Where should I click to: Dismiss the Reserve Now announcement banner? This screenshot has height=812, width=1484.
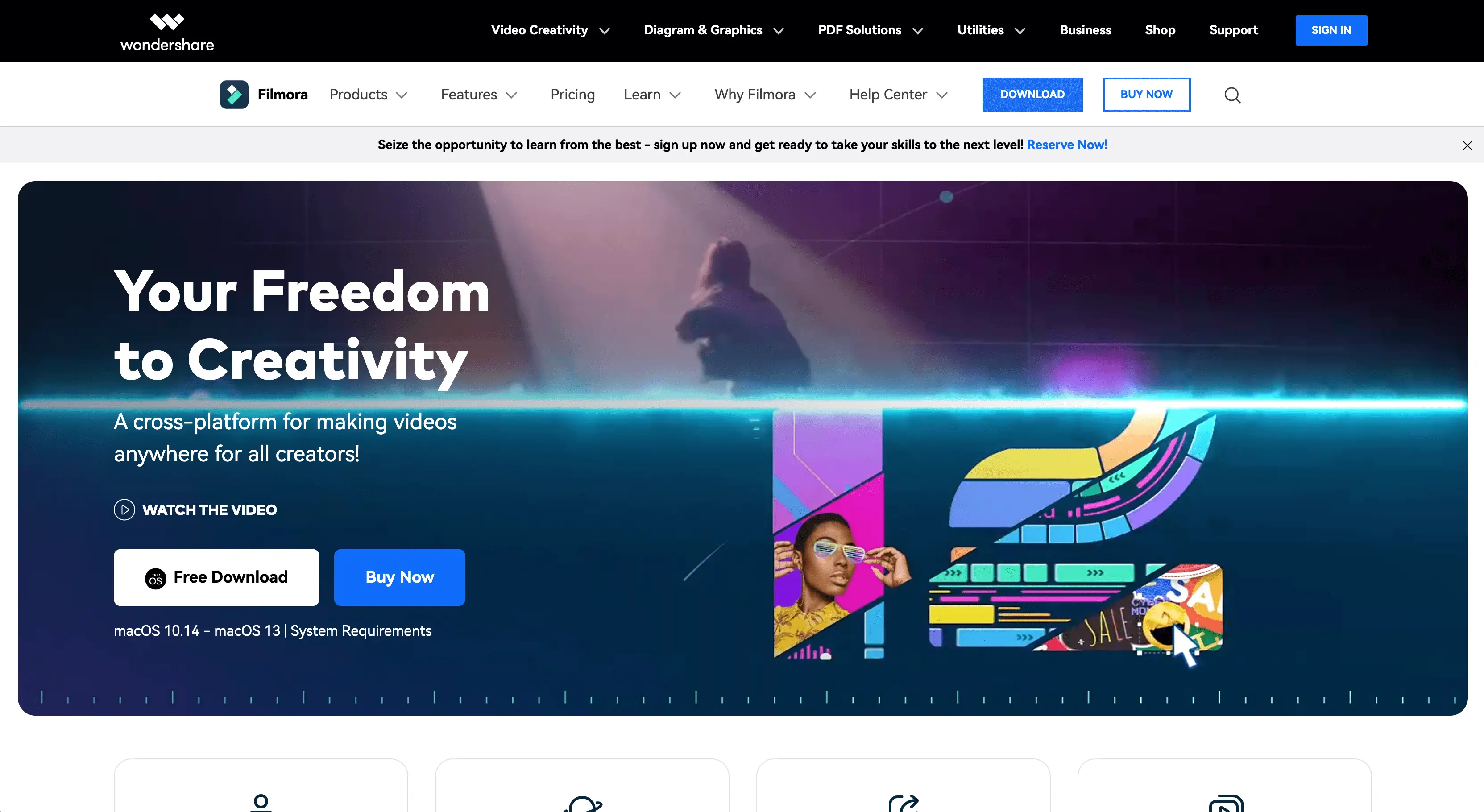click(x=1467, y=145)
